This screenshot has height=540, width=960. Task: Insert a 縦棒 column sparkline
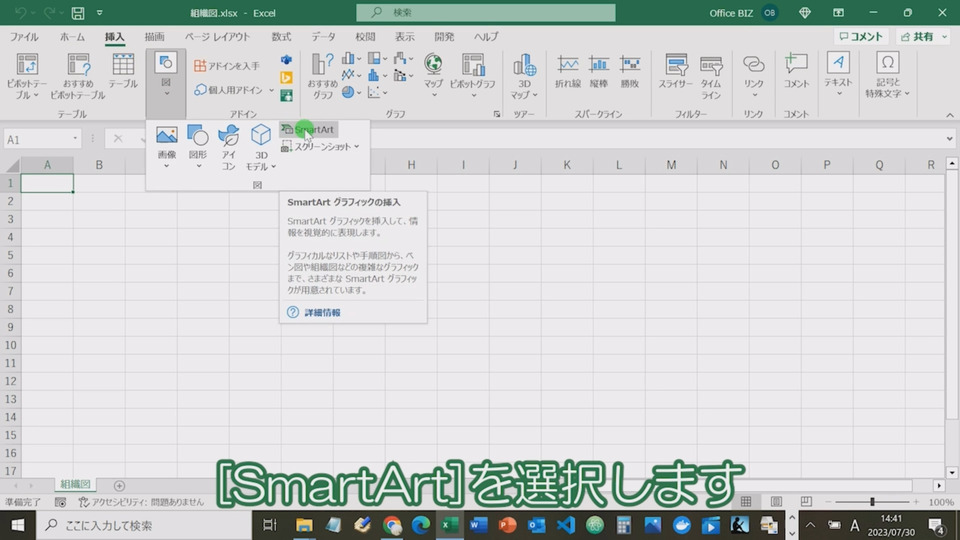[599, 72]
